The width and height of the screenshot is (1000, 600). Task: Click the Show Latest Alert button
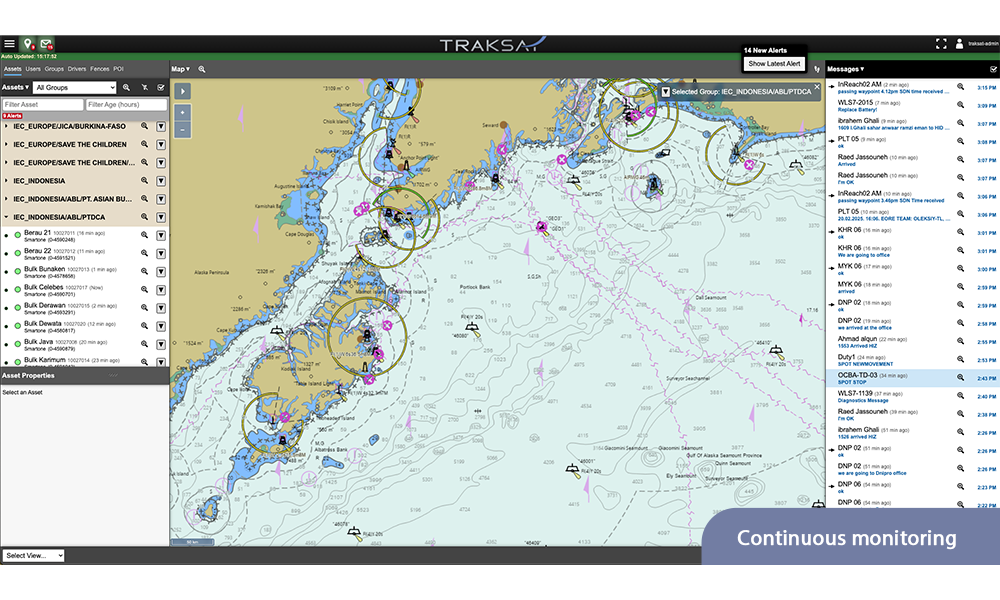pyautogui.click(x=775, y=64)
